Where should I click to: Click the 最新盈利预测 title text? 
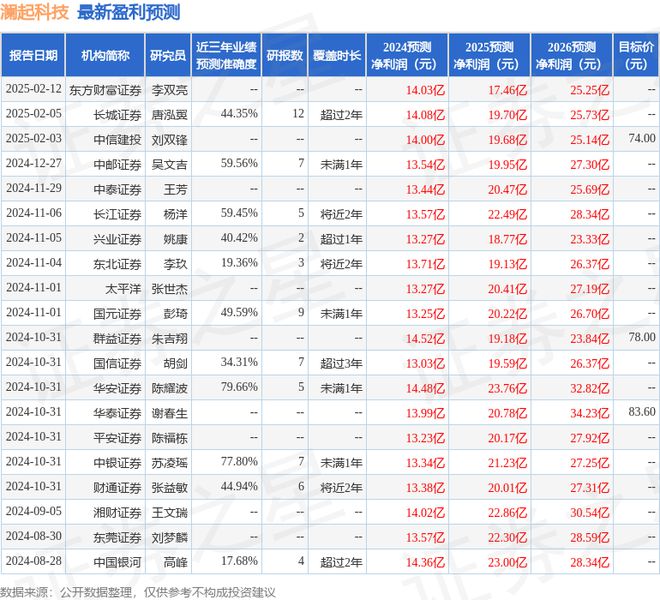tap(129, 12)
